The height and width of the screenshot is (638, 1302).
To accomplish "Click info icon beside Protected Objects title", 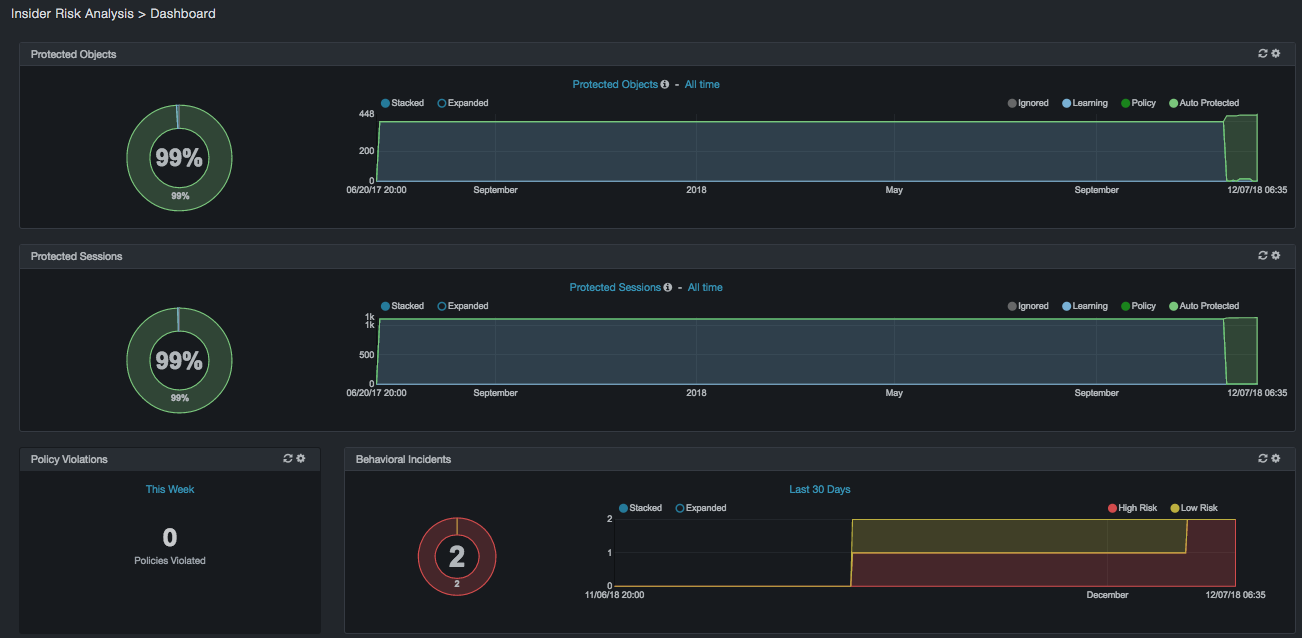I will tap(665, 85).
